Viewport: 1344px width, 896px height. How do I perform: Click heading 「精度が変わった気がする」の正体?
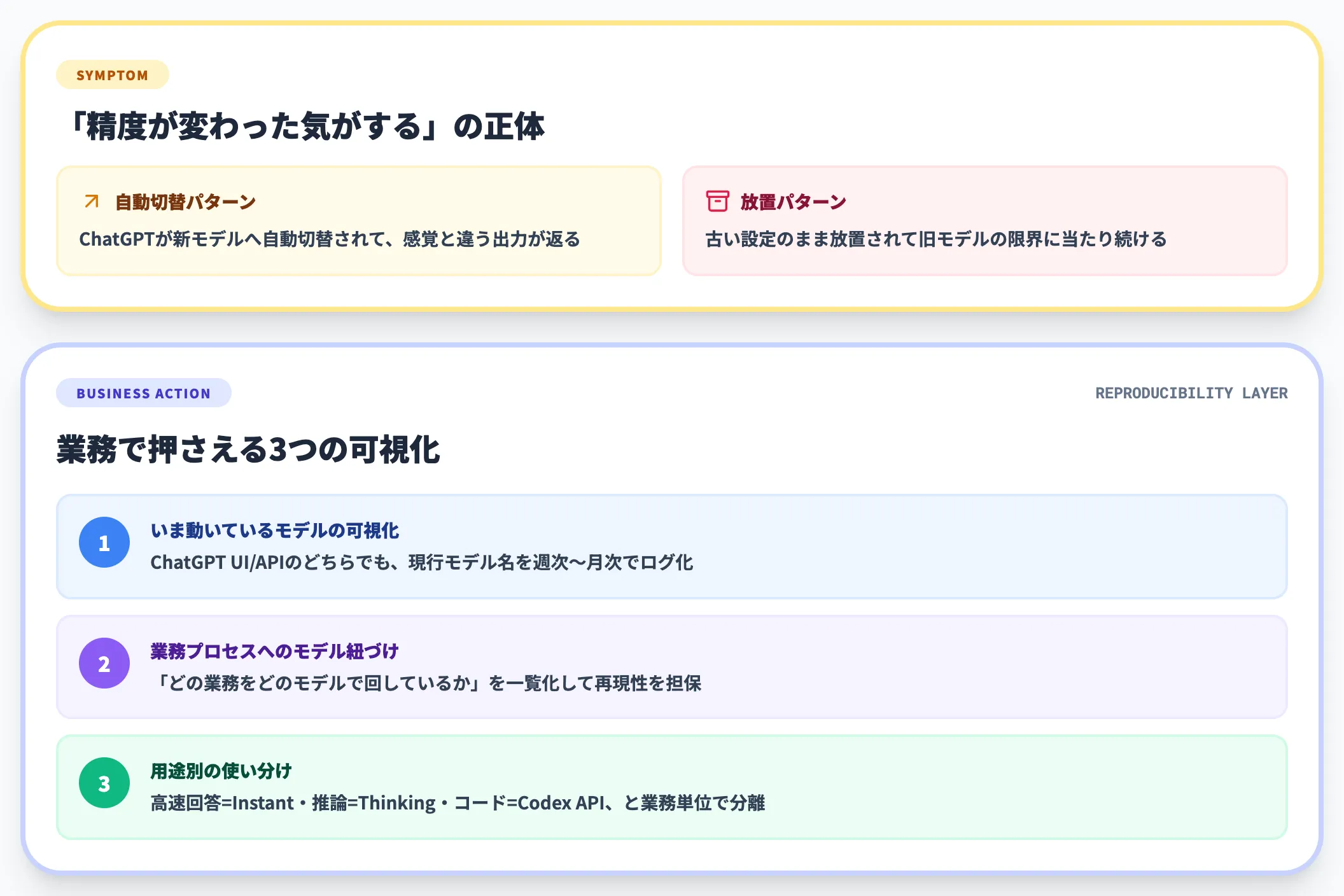coord(307,125)
